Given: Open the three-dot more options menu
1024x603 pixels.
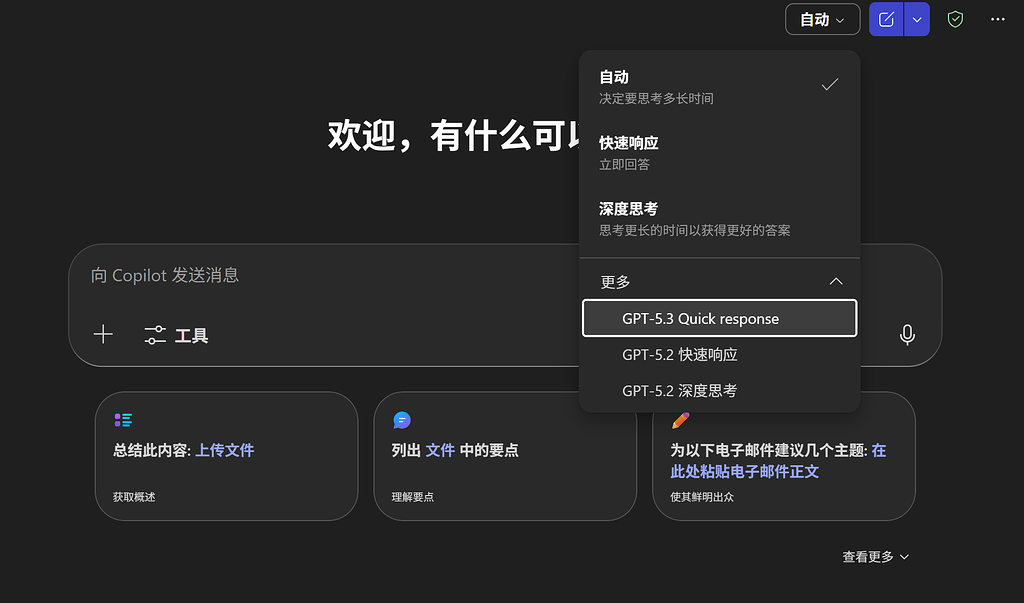Looking at the screenshot, I should coord(998,20).
